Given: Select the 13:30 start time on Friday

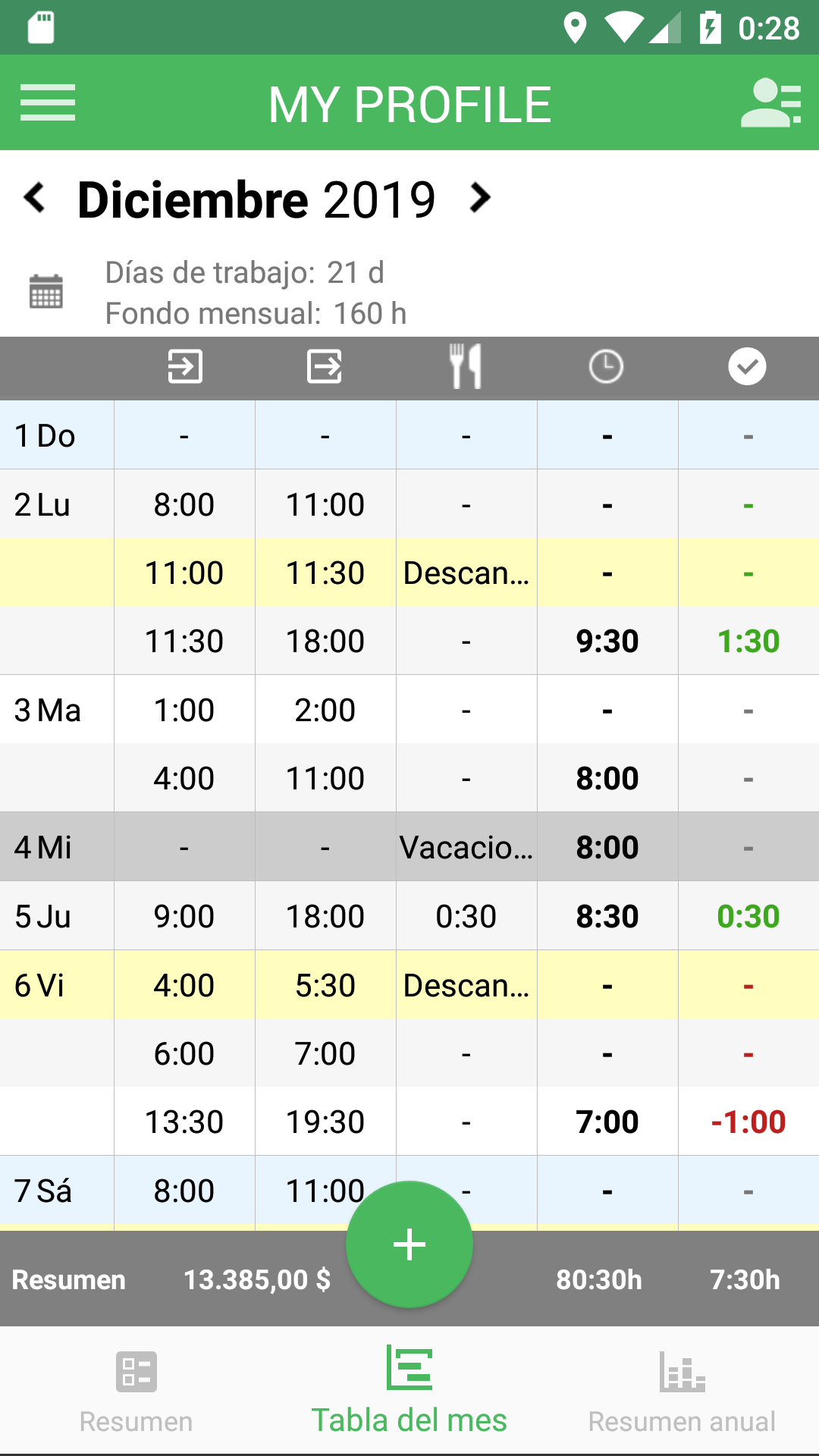Looking at the screenshot, I should (x=184, y=1122).
